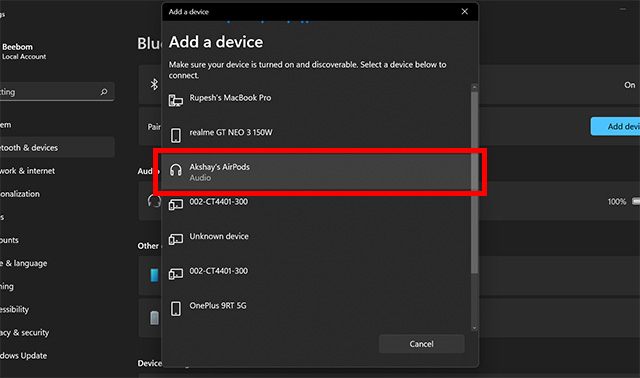This screenshot has width=640, height=378.
Task: Click the Settings search field
Action: pos(57,92)
